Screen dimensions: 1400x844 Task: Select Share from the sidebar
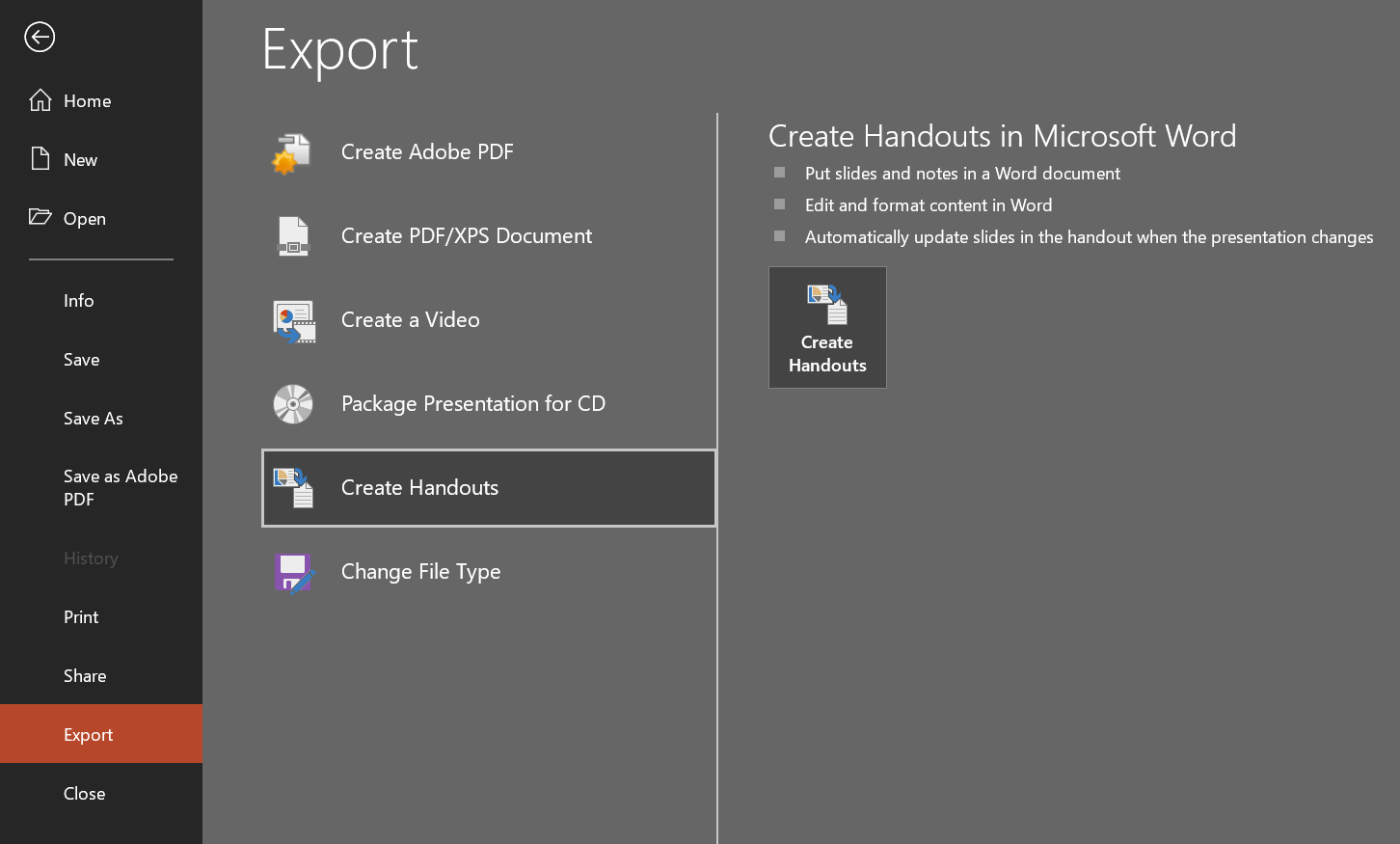[85, 675]
